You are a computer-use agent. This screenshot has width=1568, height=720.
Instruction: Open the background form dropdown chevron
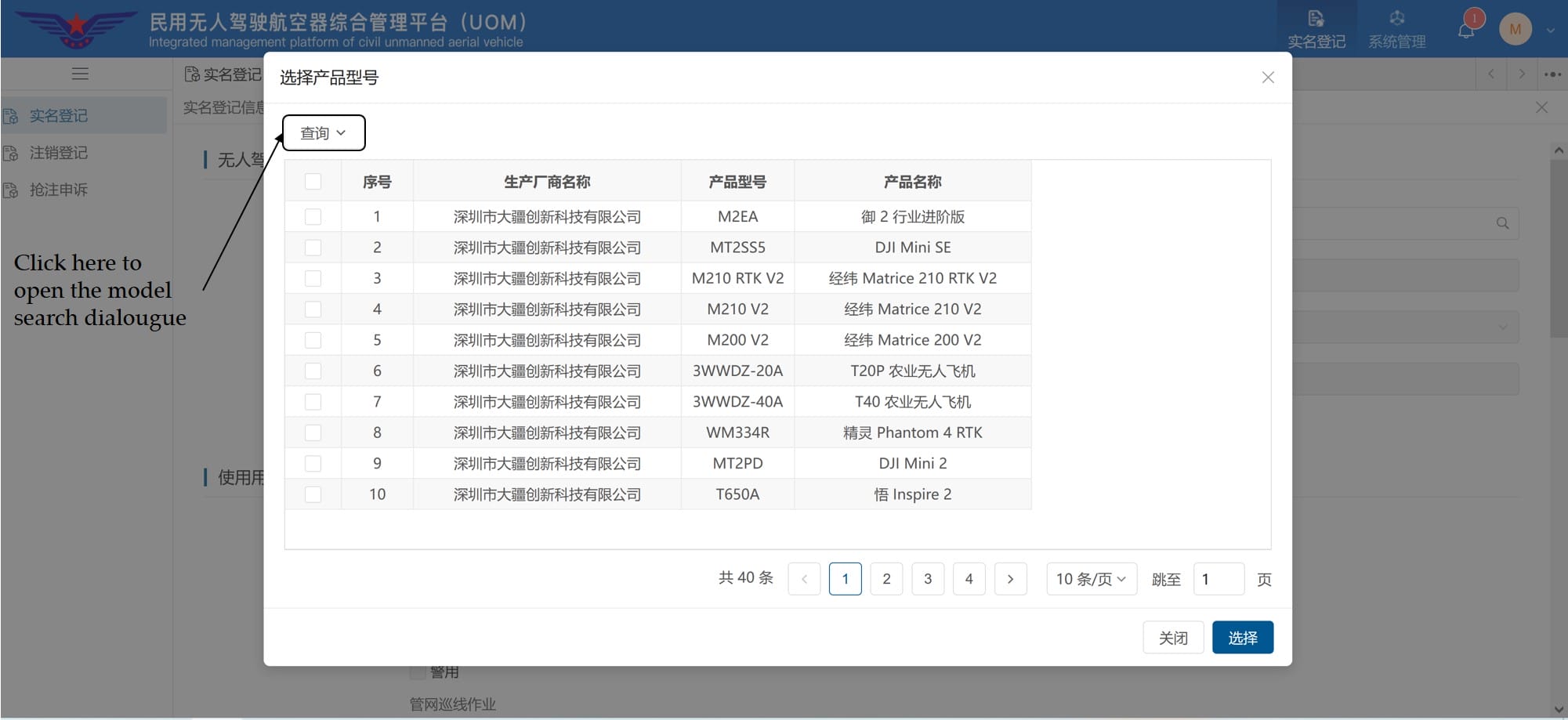[1502, 327]
